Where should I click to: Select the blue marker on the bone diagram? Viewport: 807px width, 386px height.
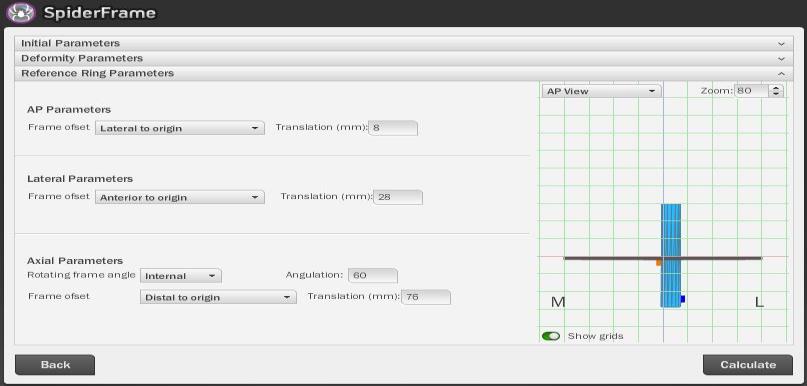point(683,299)
